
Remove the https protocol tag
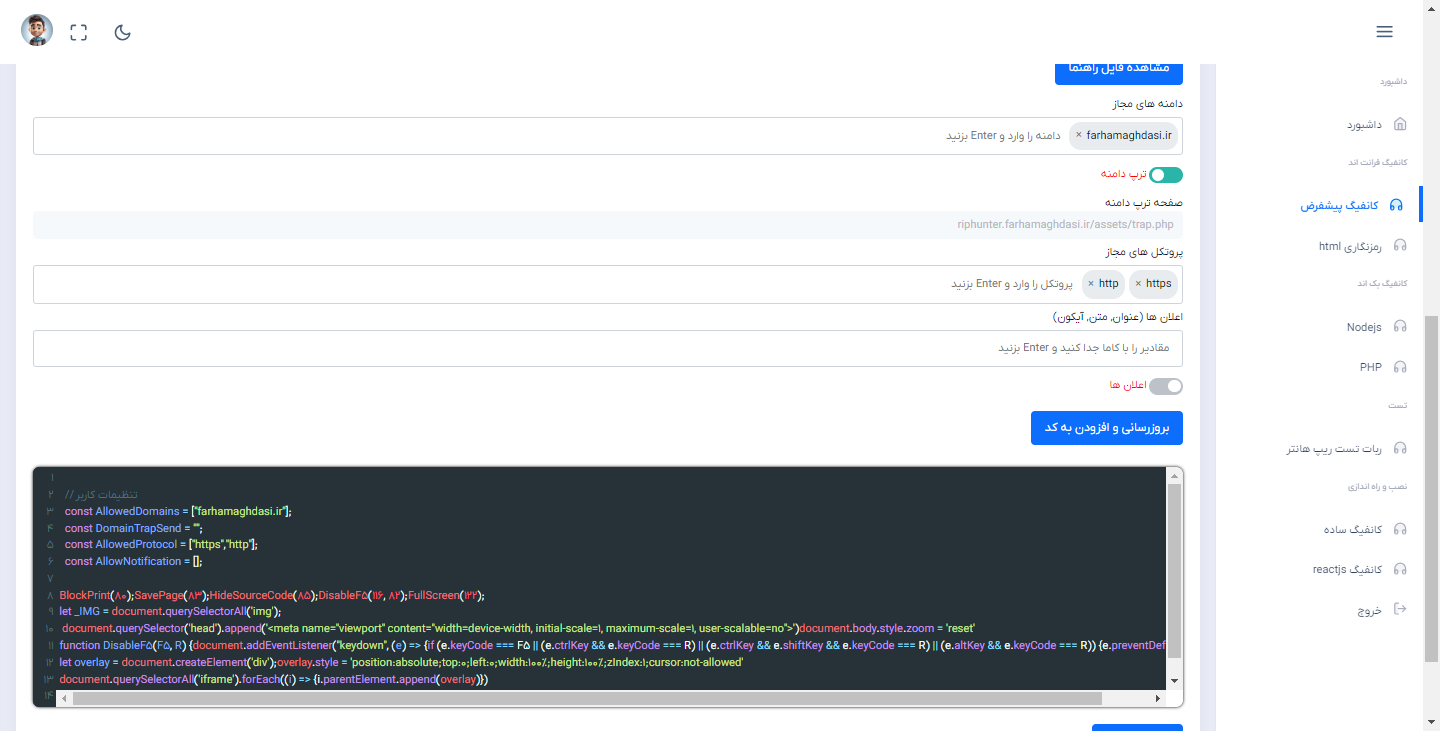tap(1138, 284)
